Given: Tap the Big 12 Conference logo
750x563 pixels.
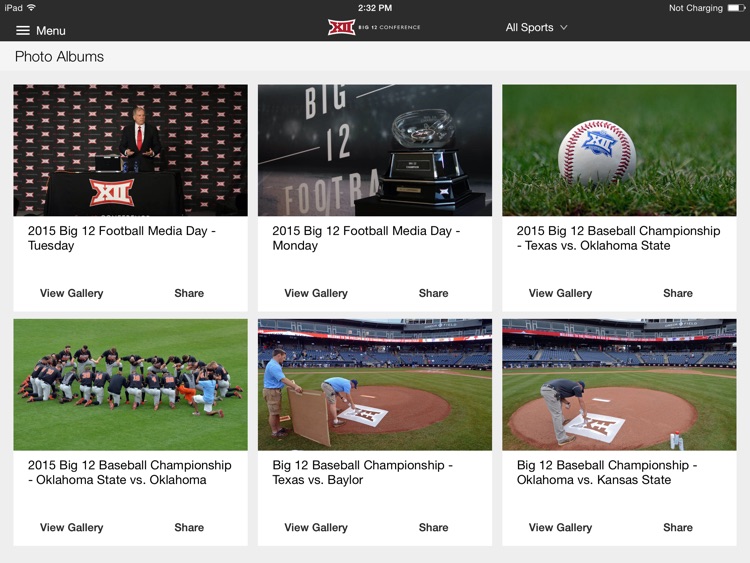Looking at the screenshot, I should [x=374, y=27].
